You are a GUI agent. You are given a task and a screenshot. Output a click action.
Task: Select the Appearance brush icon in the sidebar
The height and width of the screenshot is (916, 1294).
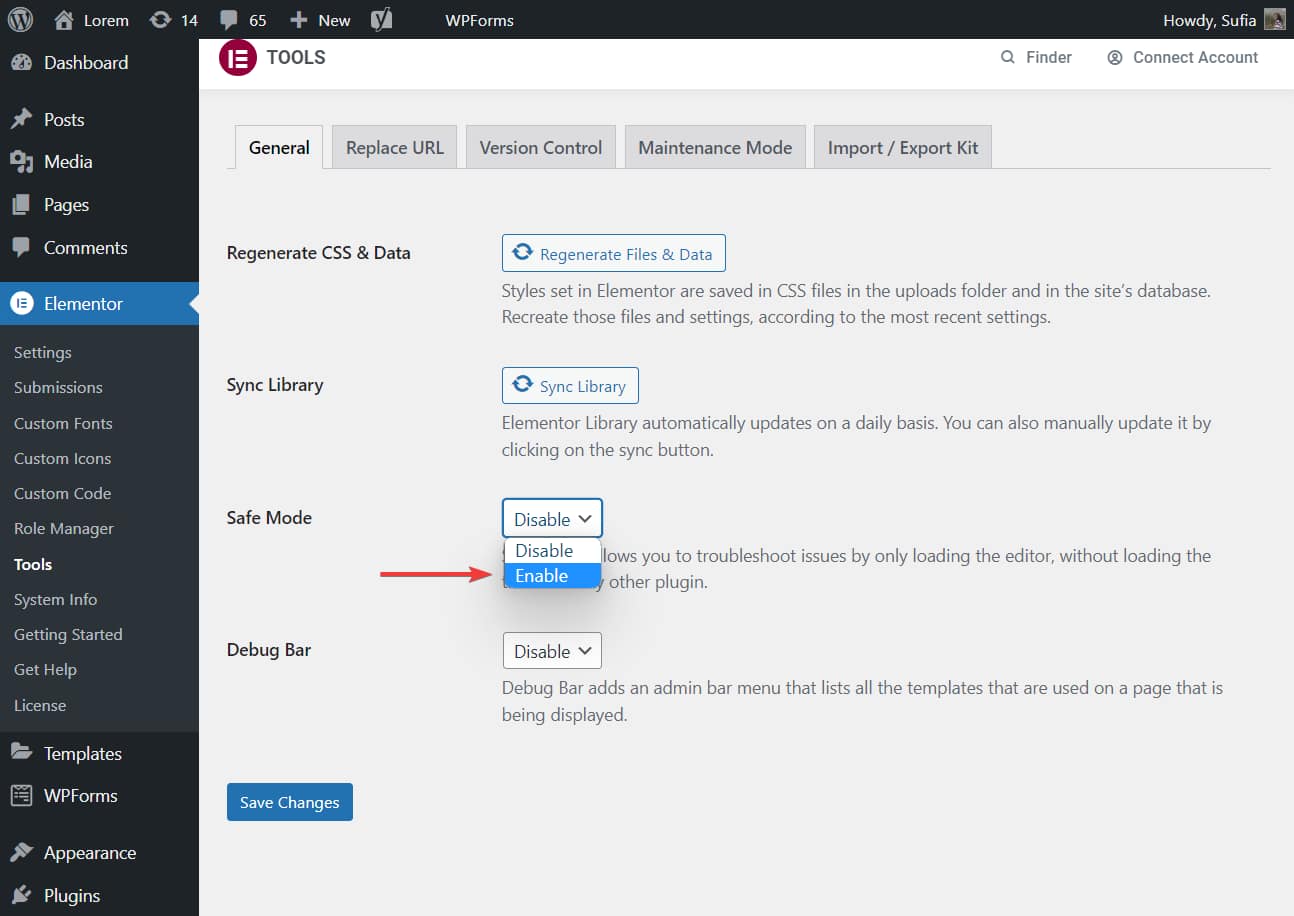22,852
